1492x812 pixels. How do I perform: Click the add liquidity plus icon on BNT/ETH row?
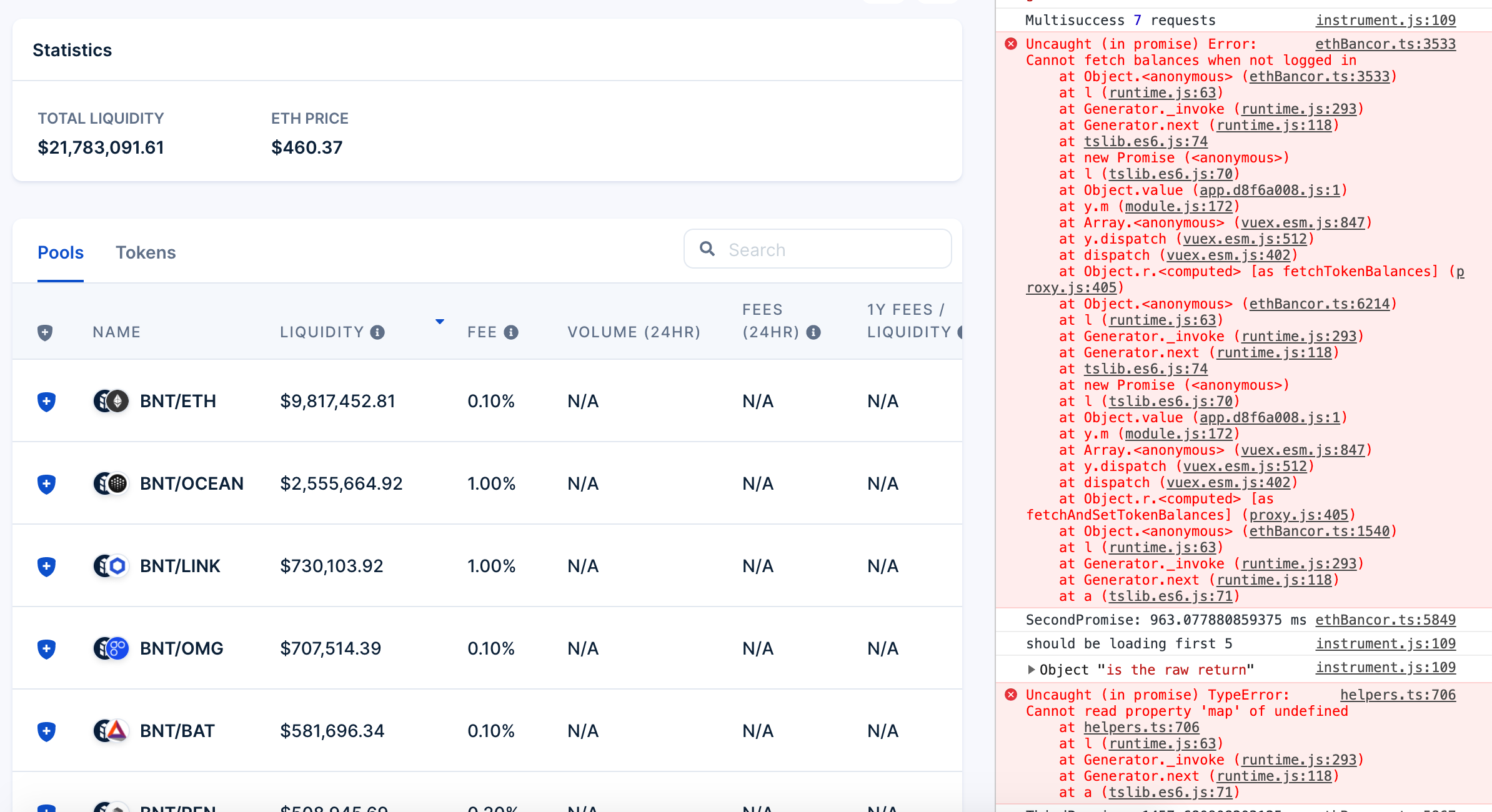pos(46,402)
